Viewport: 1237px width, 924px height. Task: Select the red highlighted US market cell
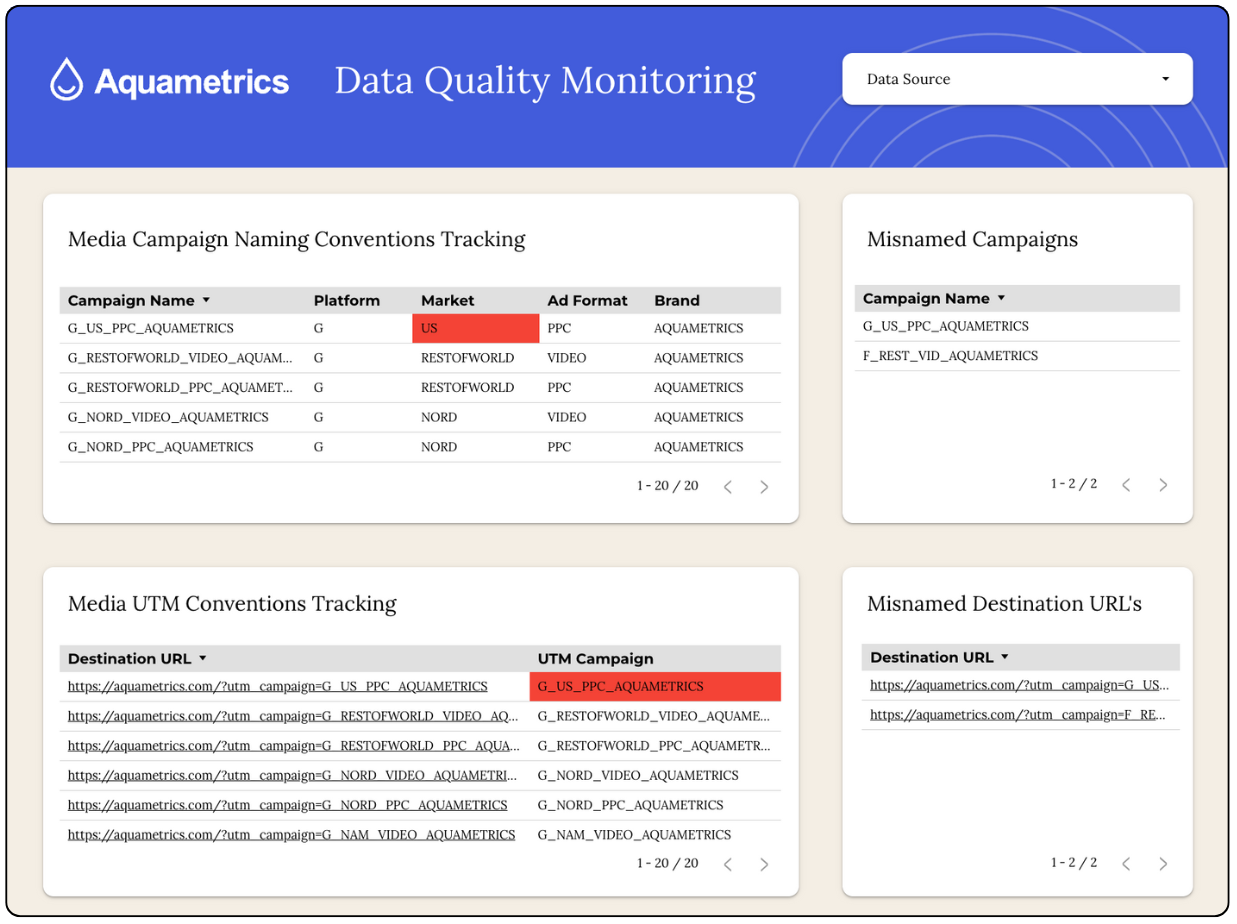tap(475, 328)
